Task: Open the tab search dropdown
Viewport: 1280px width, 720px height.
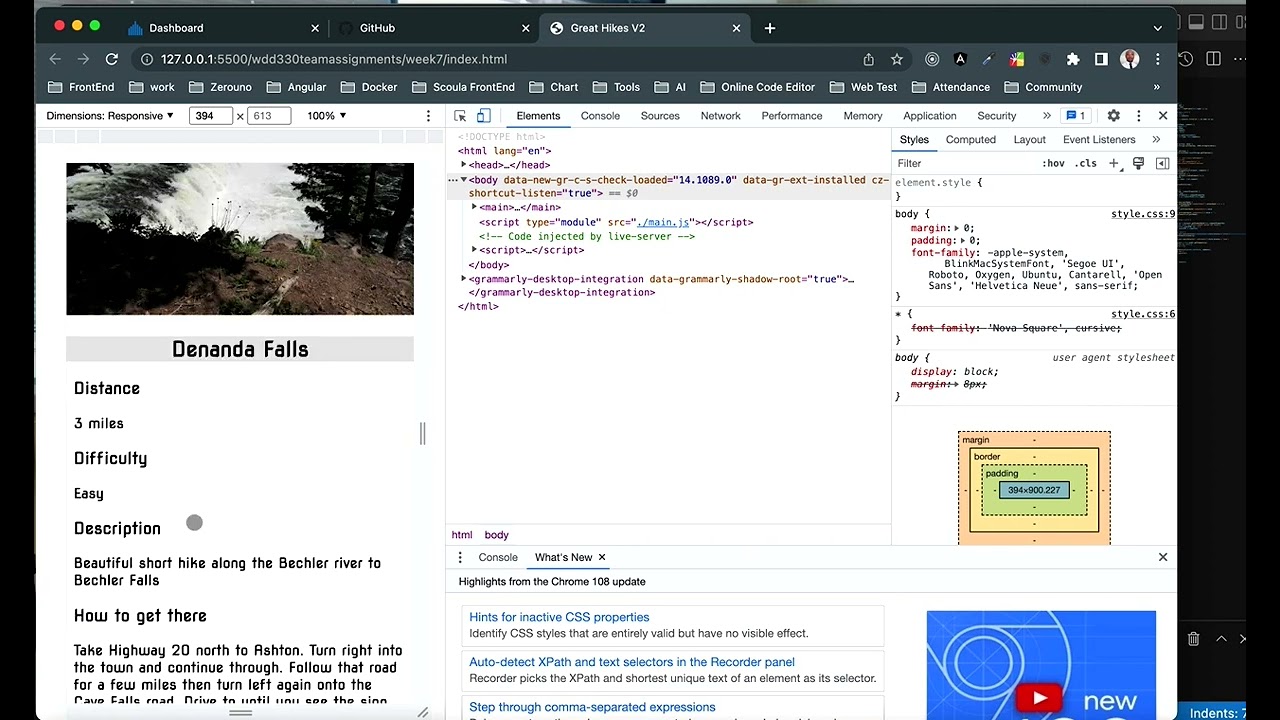Action: 1158,28
